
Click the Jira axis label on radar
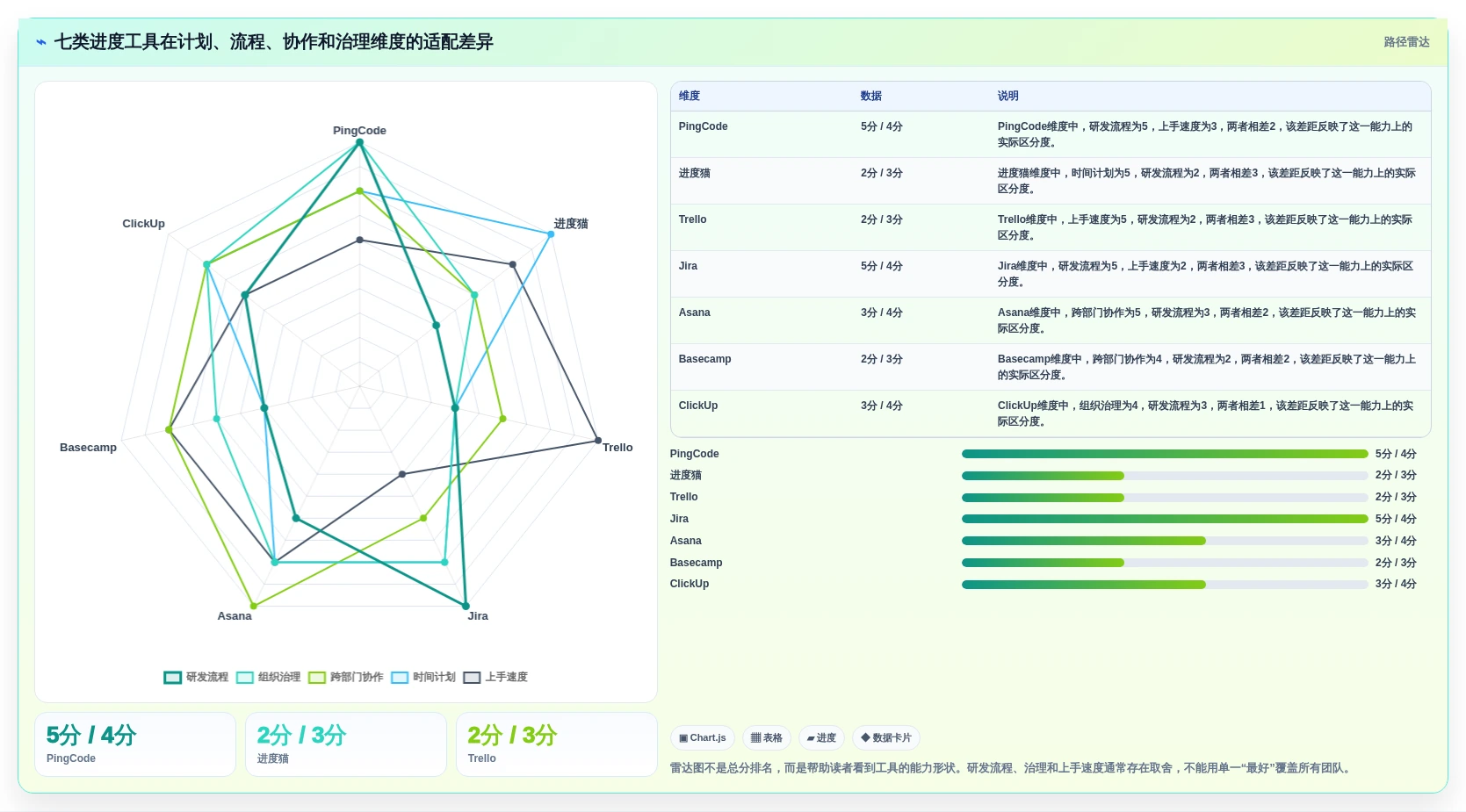click(x=478, y=616)
